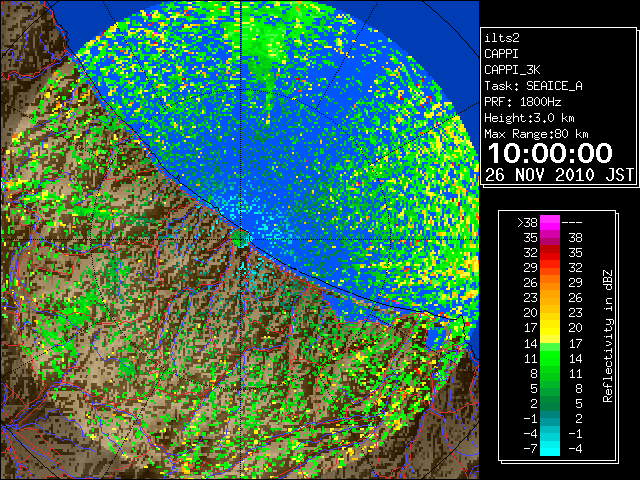Click the radar site at the crosshair center
This screenshot has height=480, width=640.
[241, 239]
